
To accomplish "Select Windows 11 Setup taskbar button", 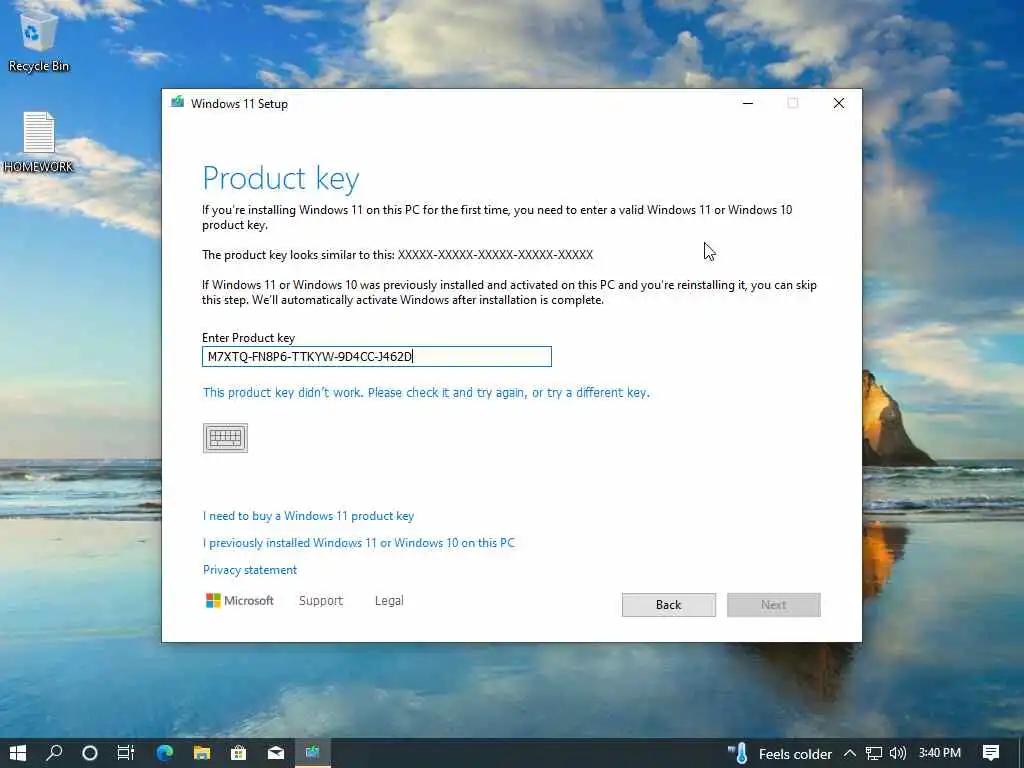I will click(x=312, y=753).
